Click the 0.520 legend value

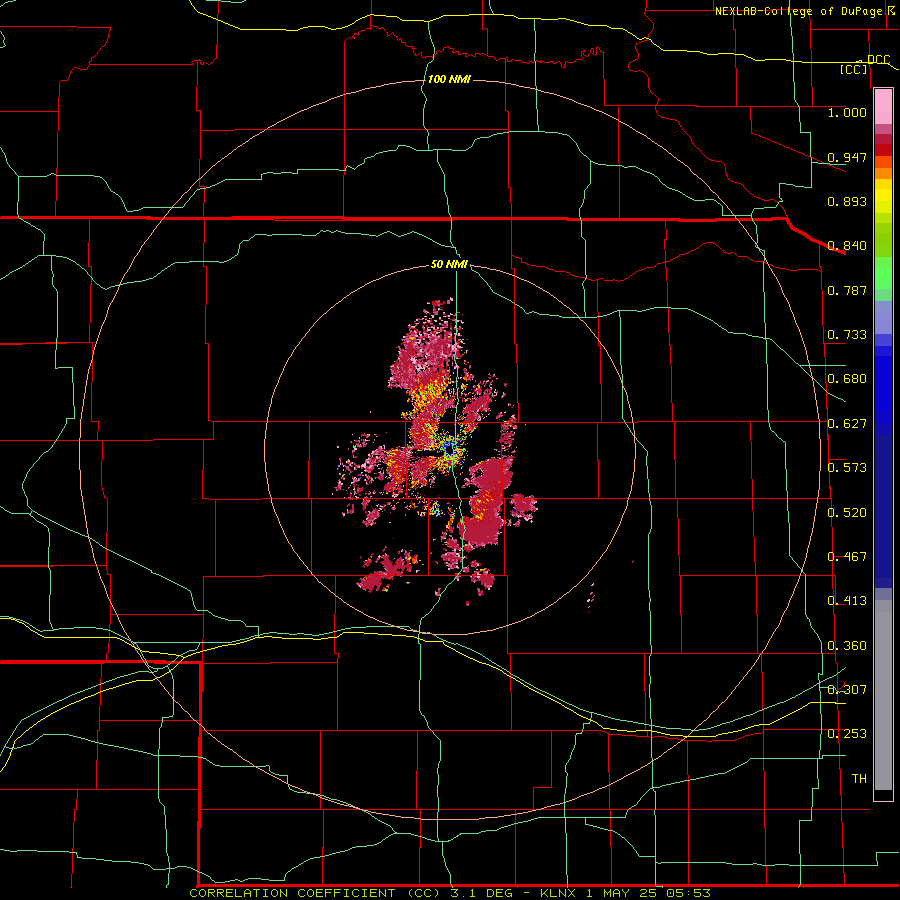[847, 513]
